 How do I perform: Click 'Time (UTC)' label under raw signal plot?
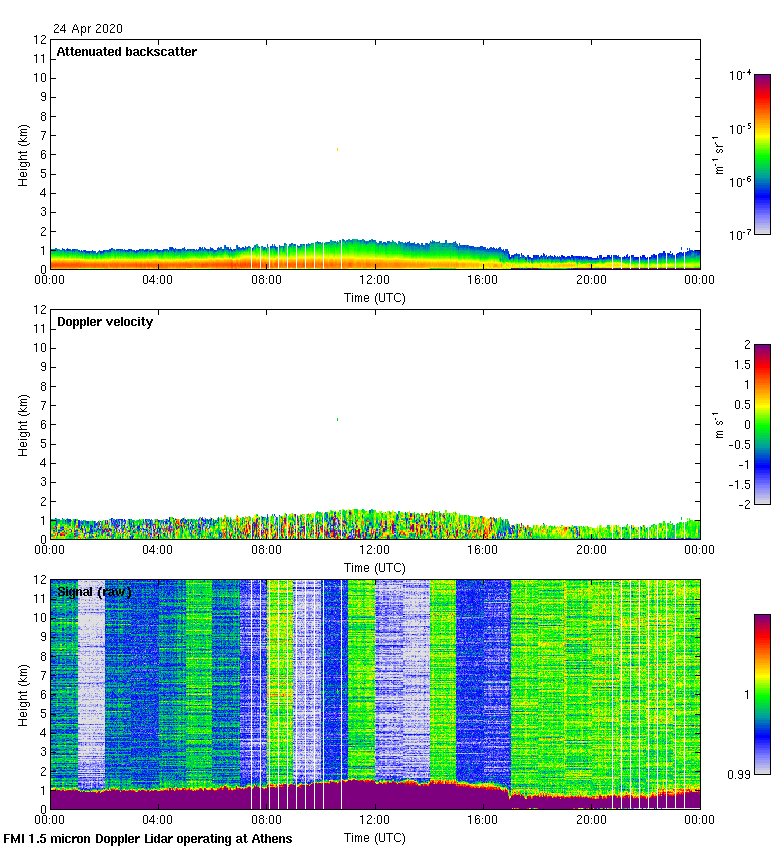click(x=375, y=837)
